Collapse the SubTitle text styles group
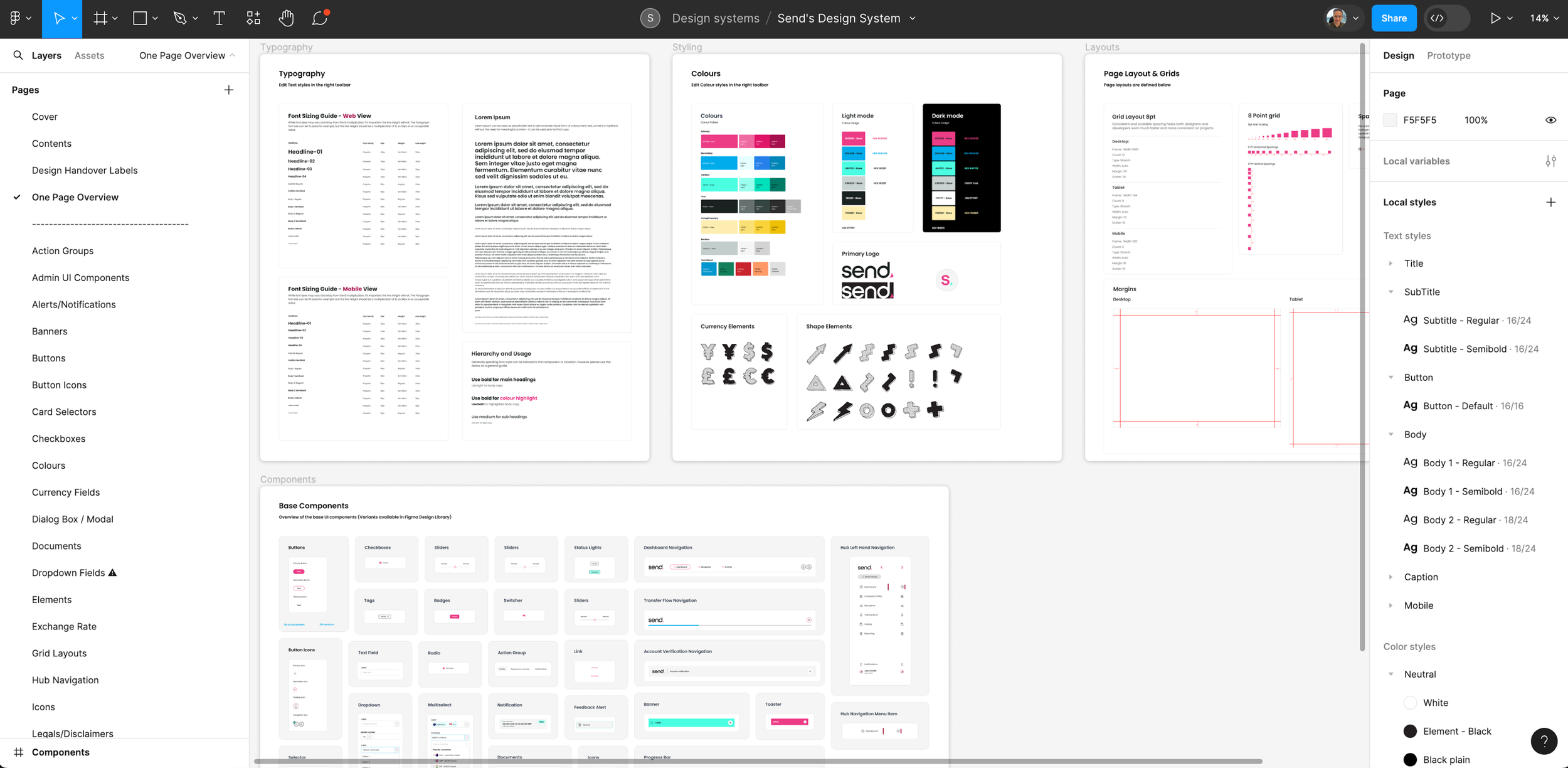 1391,292
